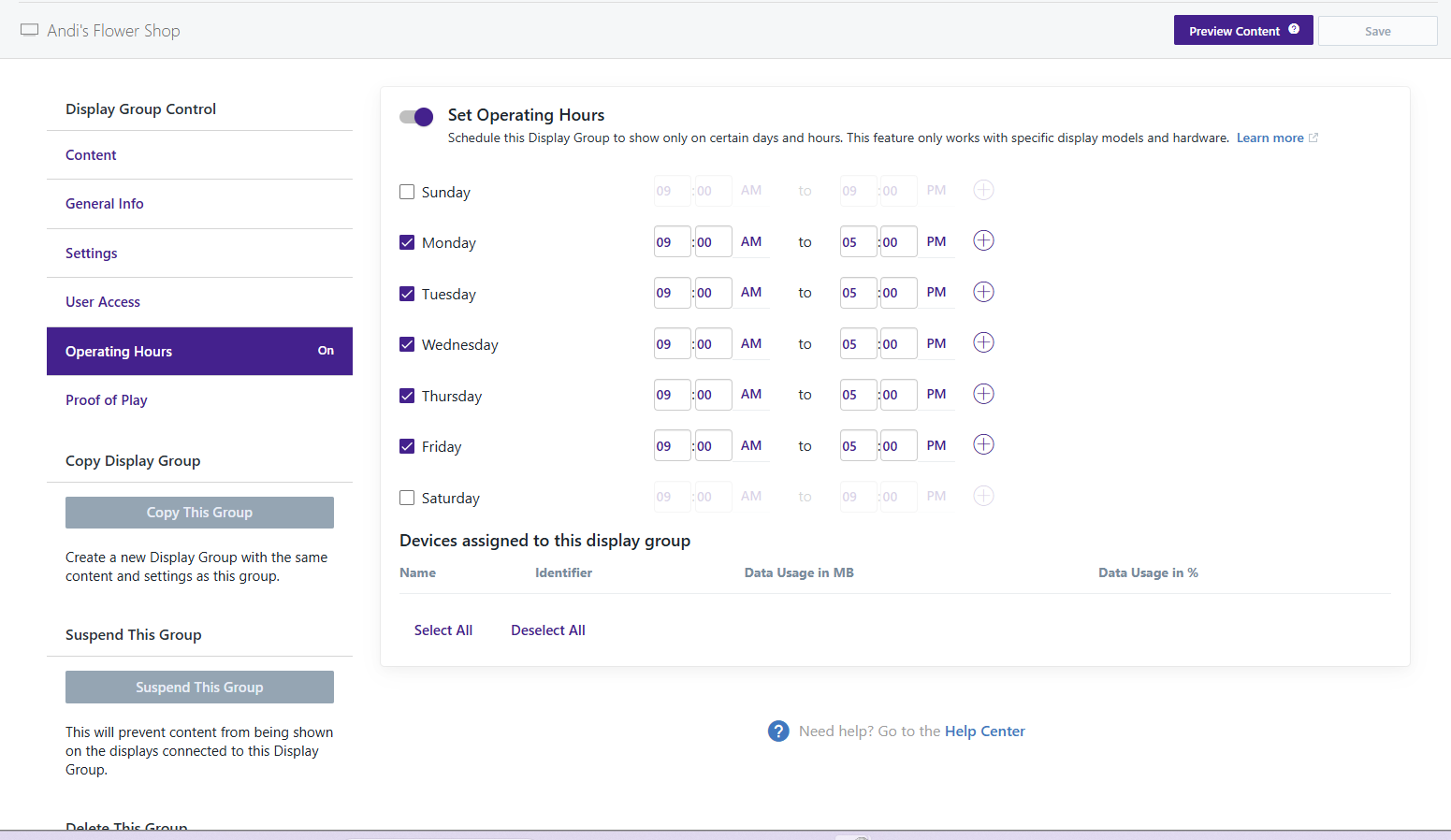Click the plus icon in Saturday row

pyautogui.click(x=983, y=496)
